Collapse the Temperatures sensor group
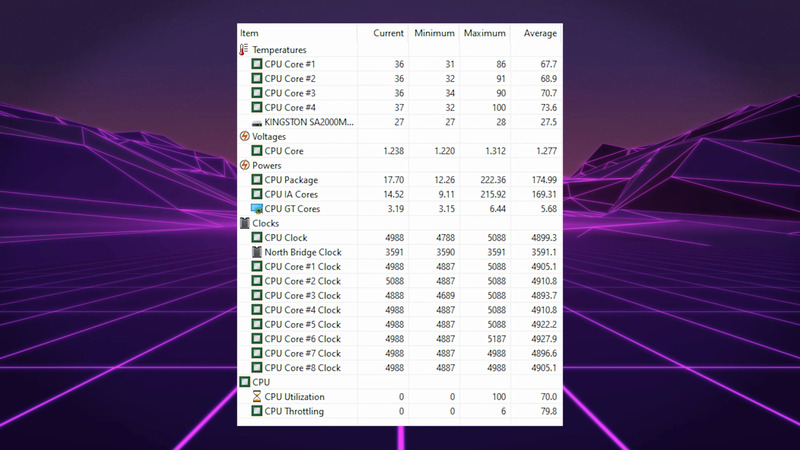 [279, 49]
